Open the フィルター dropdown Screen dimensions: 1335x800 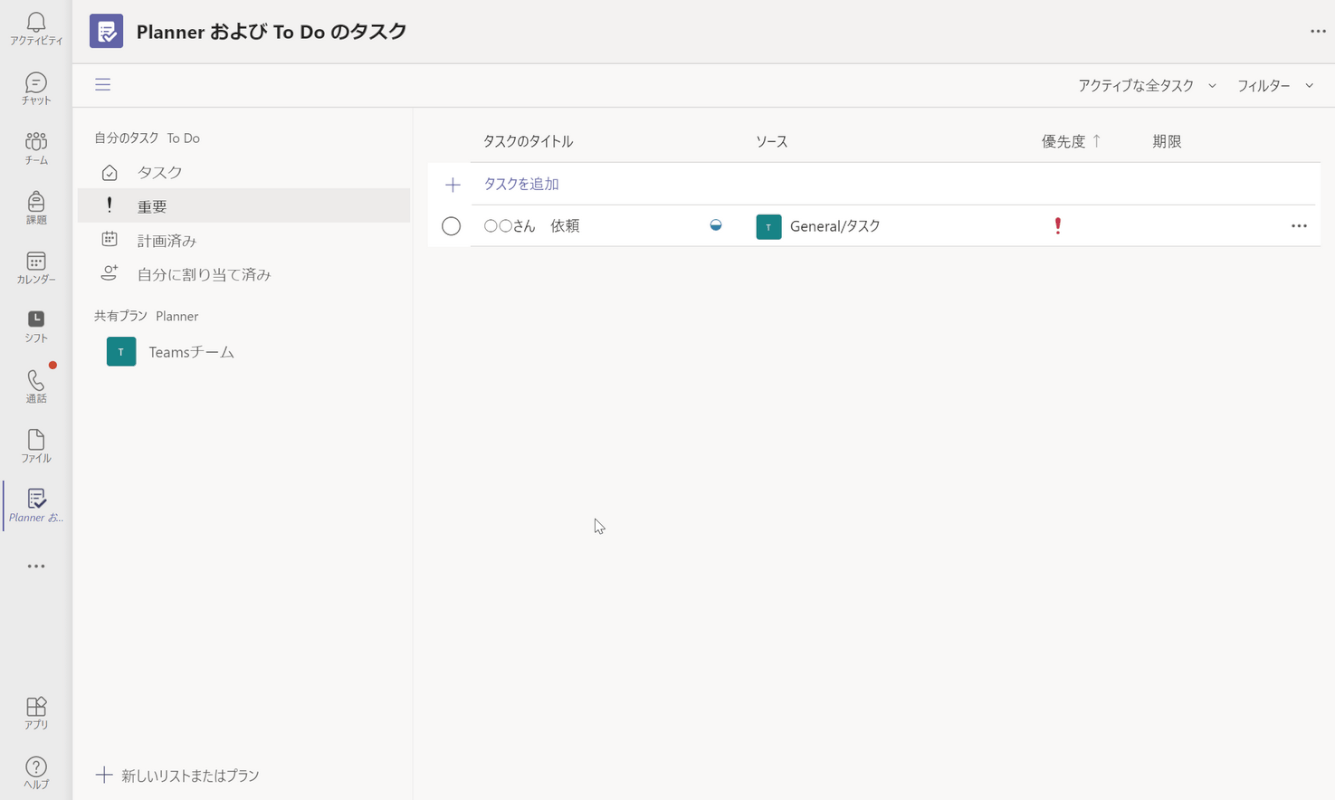tap(1275, 86)
